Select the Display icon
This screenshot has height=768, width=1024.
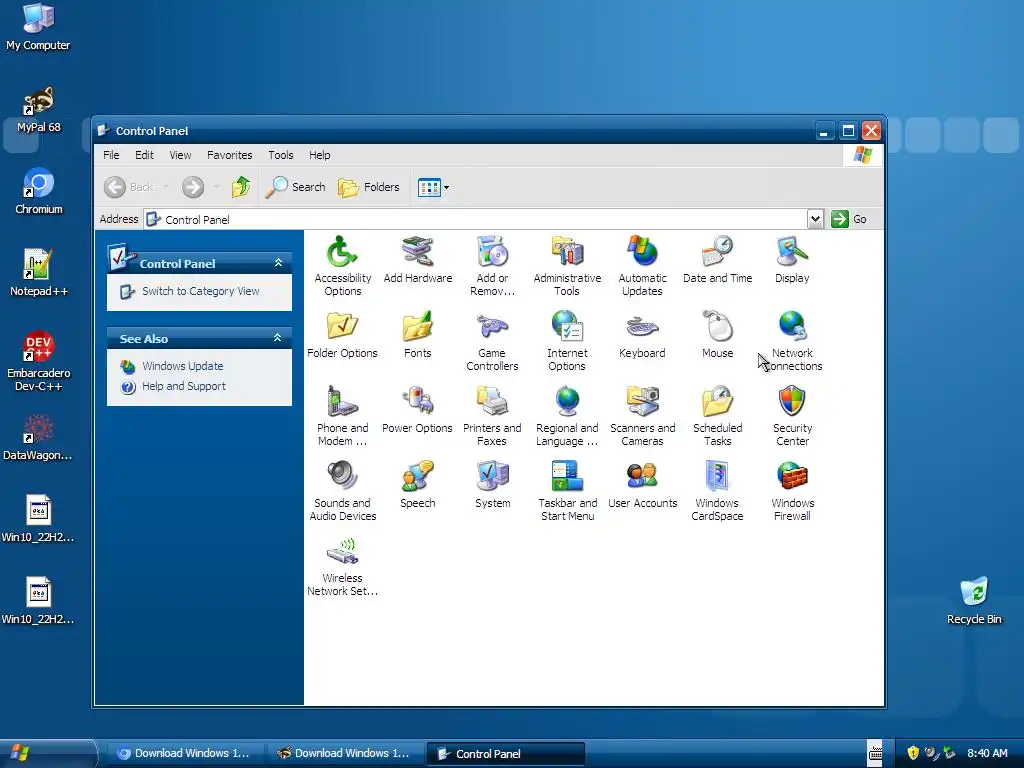[x=792, y=259]
